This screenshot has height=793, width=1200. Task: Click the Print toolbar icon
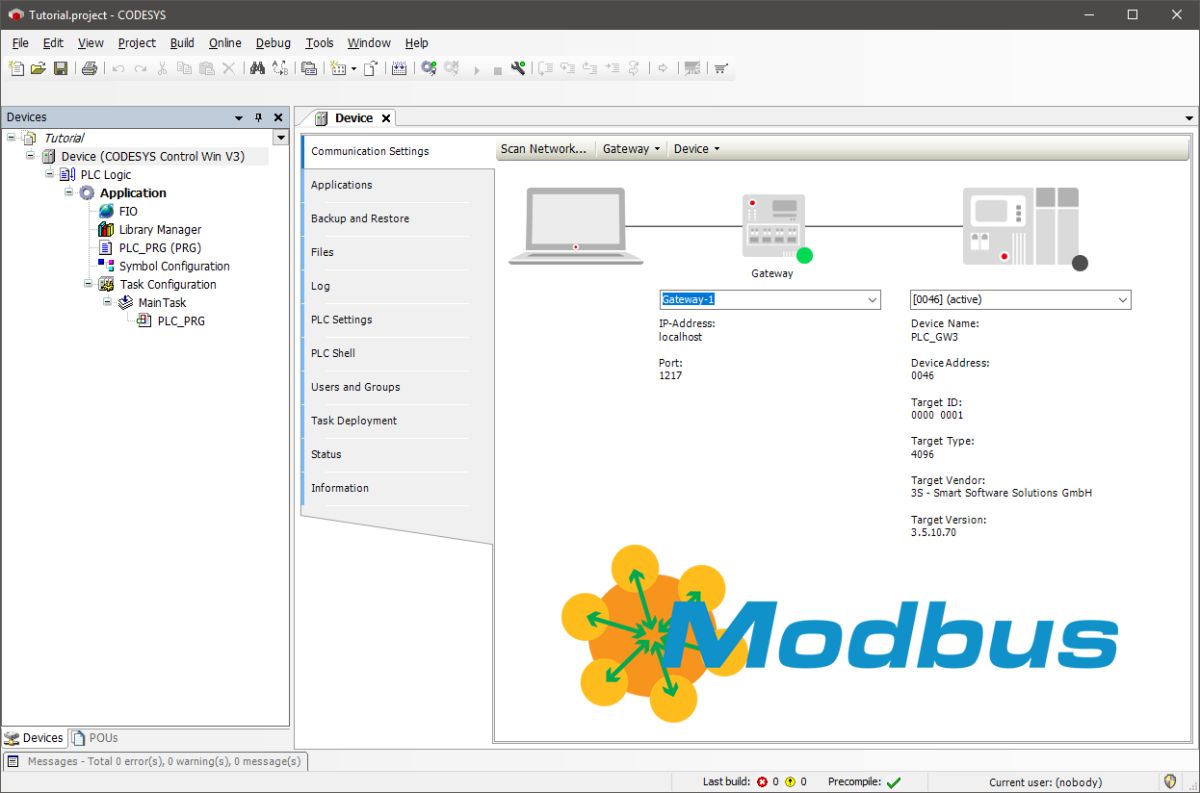(x=90, y=68)
